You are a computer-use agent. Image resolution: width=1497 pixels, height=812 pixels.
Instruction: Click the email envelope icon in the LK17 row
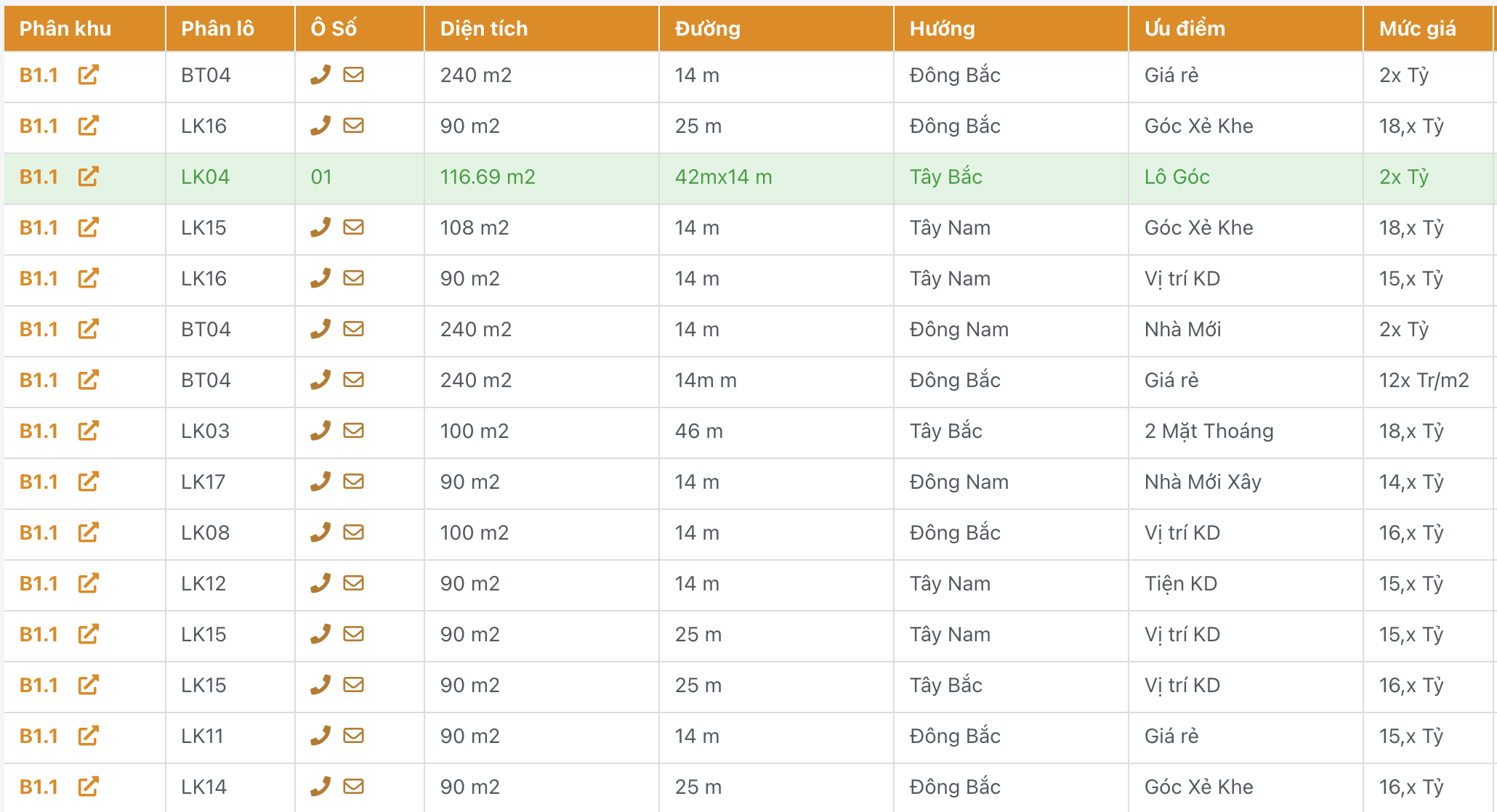353,482
